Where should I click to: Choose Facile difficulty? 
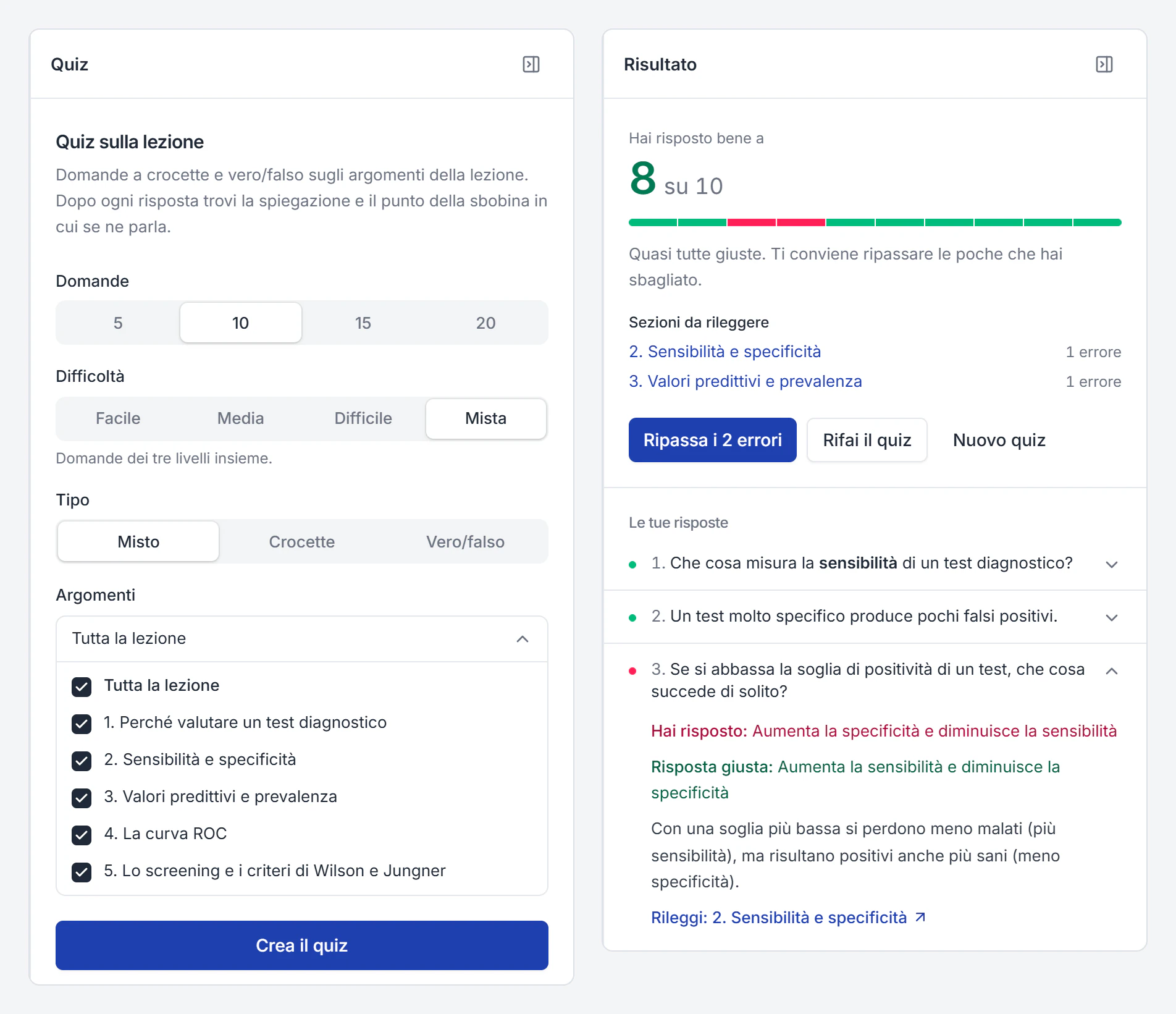pyautogui.click(x=118, y=418)
